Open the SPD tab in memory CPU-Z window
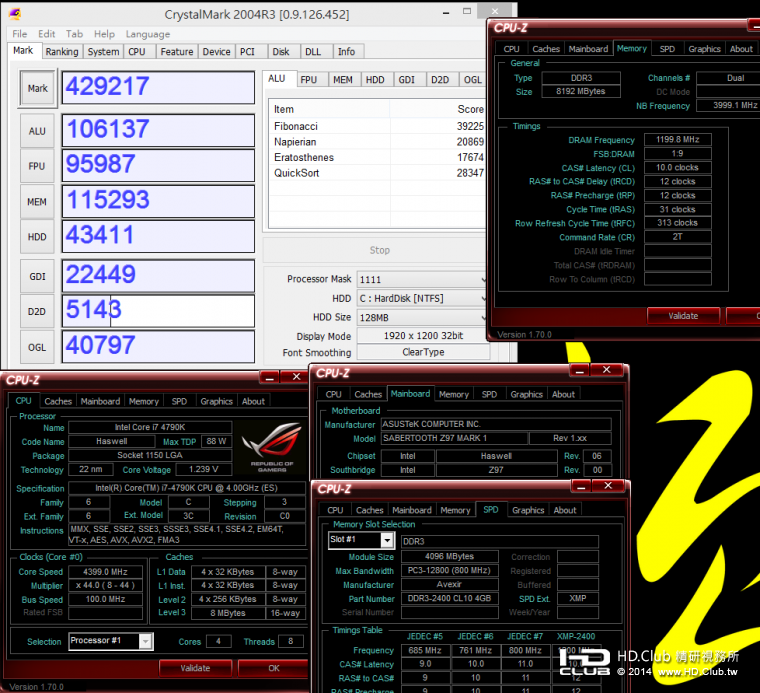 point(667,49)
